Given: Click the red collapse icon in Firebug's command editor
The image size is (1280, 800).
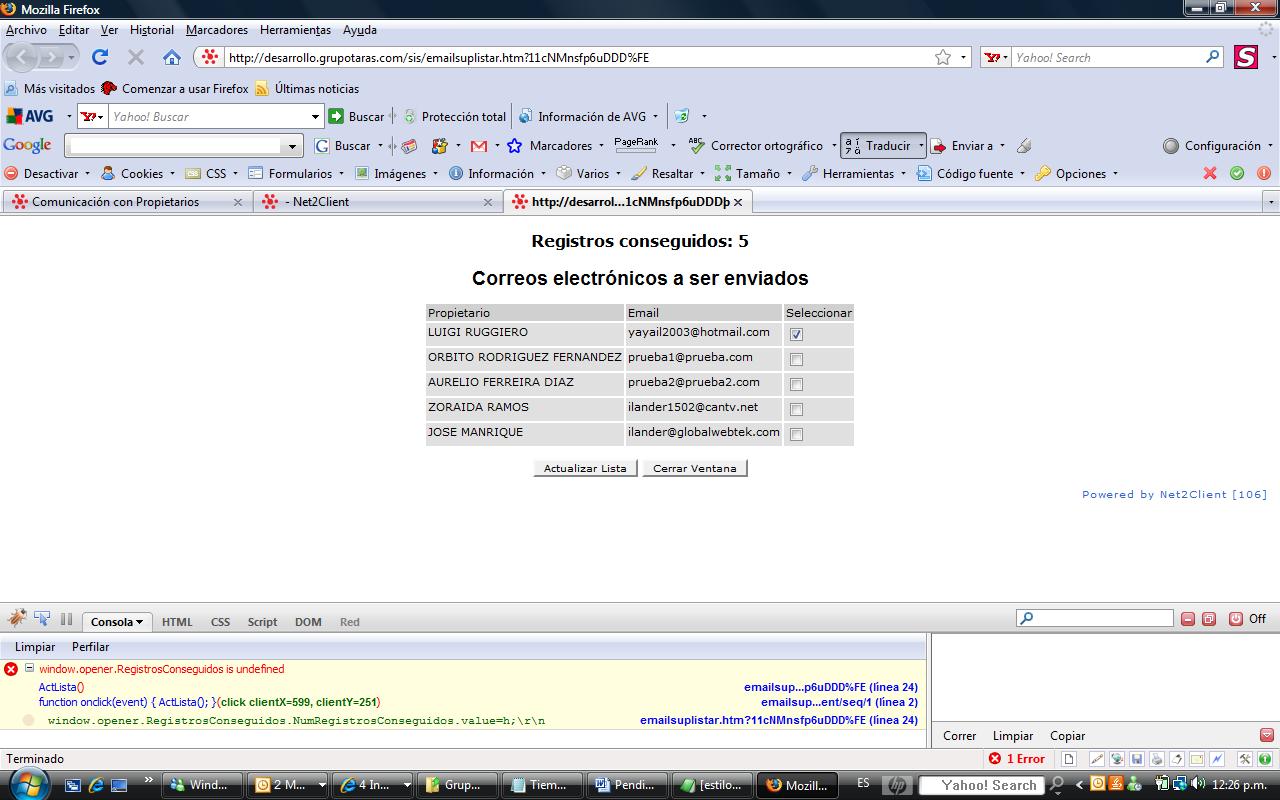Looking at the screenshot, I should [x=1267, y=735].
